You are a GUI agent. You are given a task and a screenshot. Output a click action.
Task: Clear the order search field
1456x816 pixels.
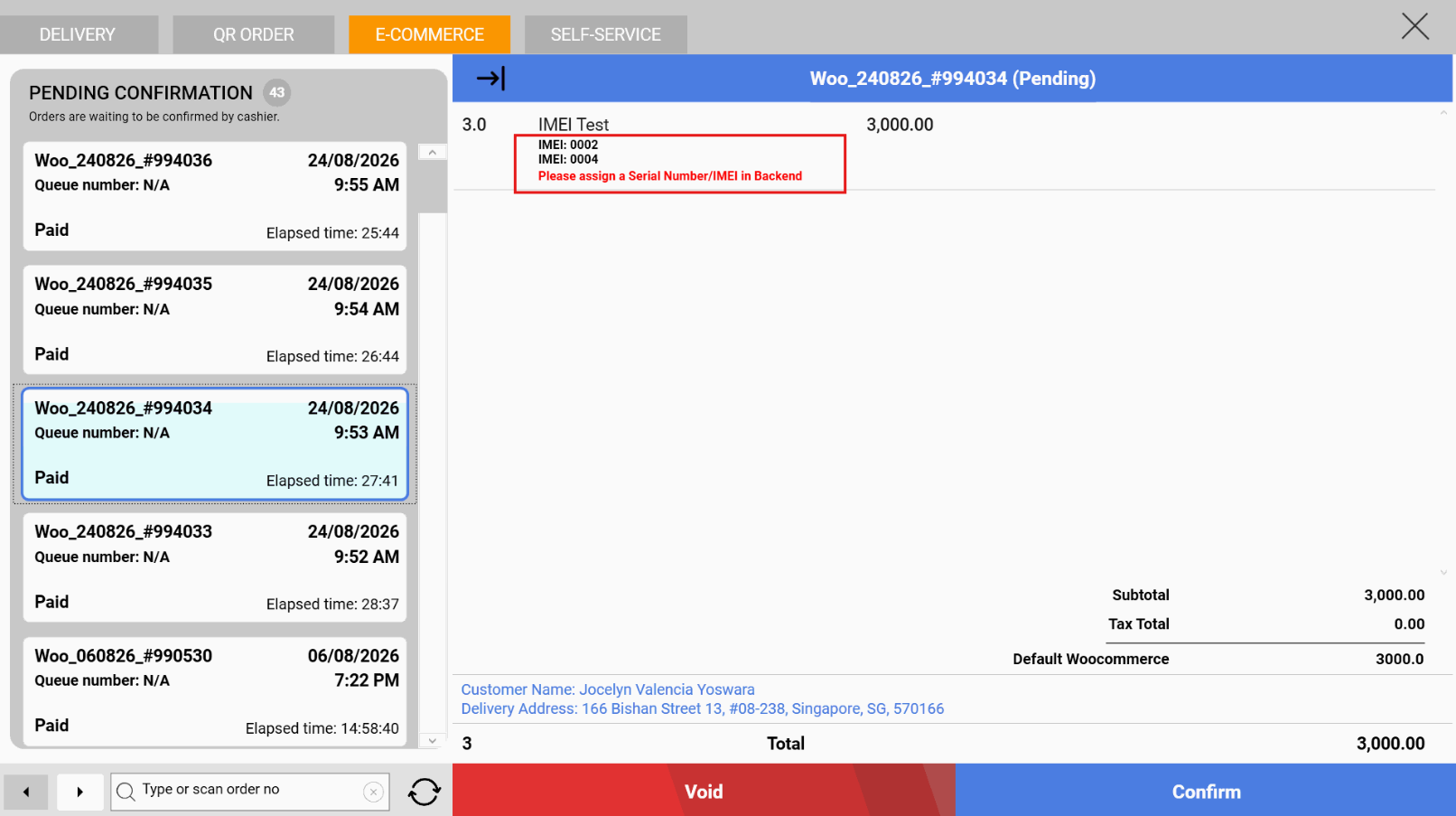click(373, 793)
